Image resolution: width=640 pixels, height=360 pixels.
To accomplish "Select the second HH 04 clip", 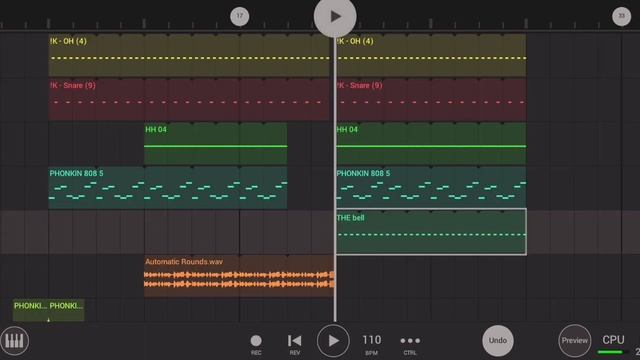I will click(x=431, y=144).
